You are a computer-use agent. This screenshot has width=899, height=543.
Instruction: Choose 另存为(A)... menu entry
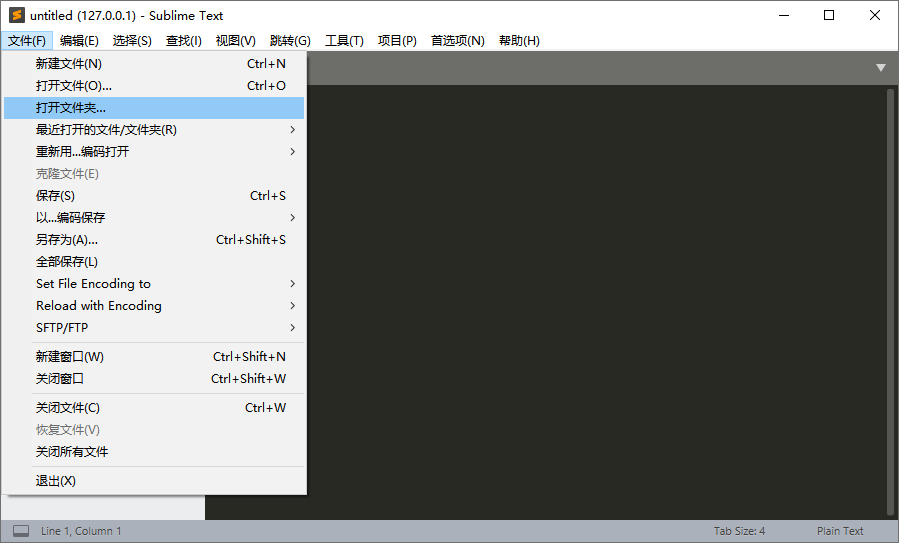click(x=154, y=240)
